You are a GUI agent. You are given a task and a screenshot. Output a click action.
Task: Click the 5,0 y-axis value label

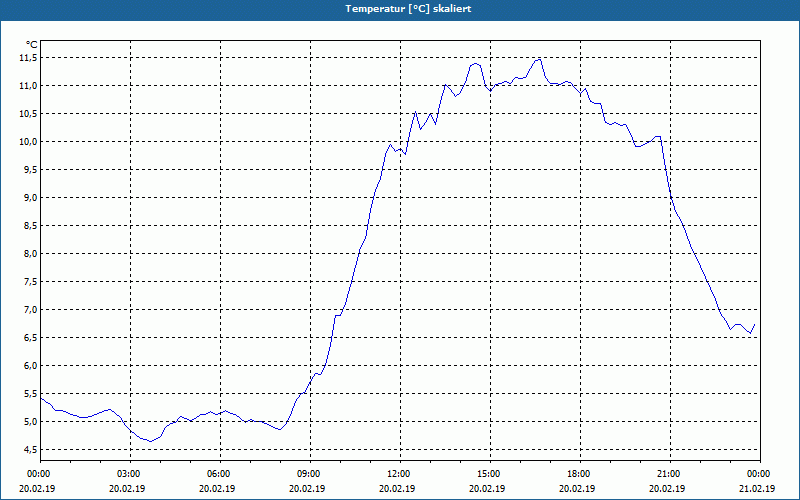[x=31, y=422]
